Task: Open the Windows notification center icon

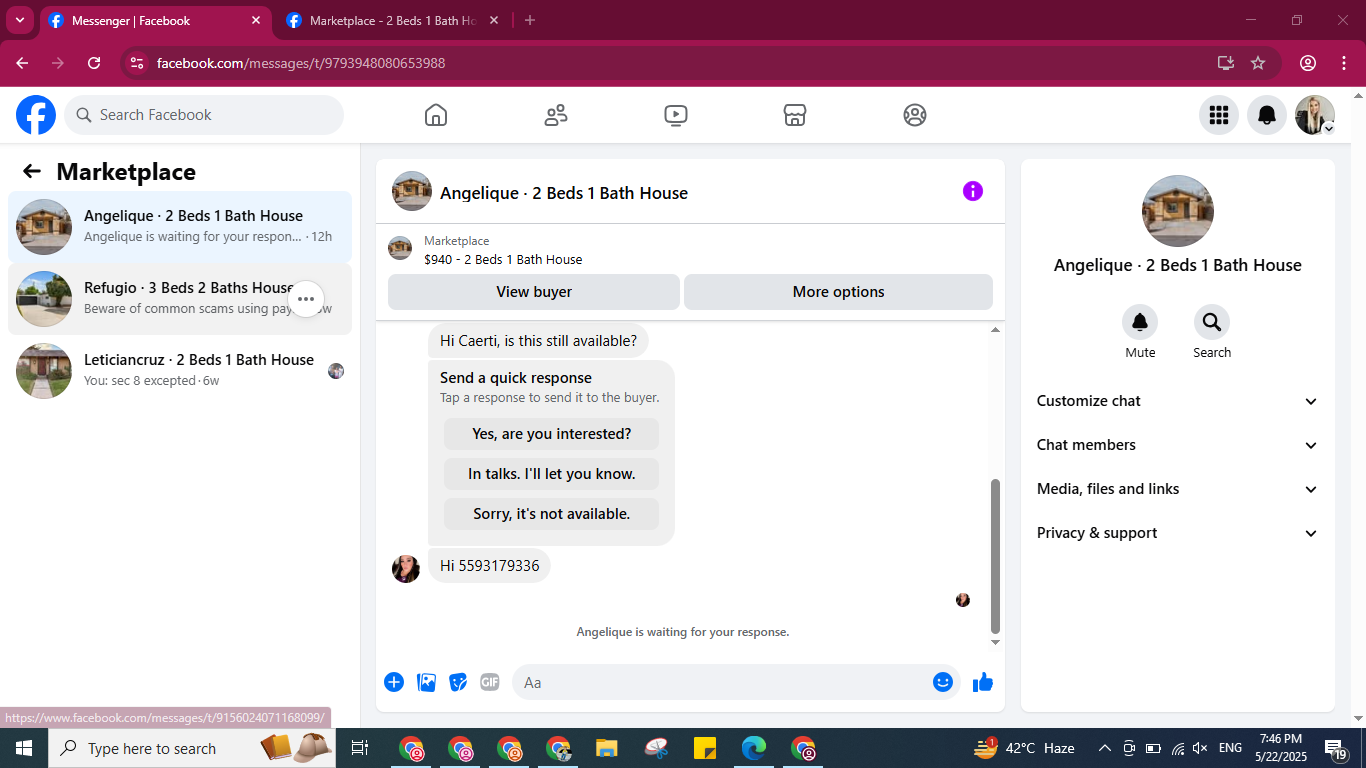Action: coord(1336,748)
